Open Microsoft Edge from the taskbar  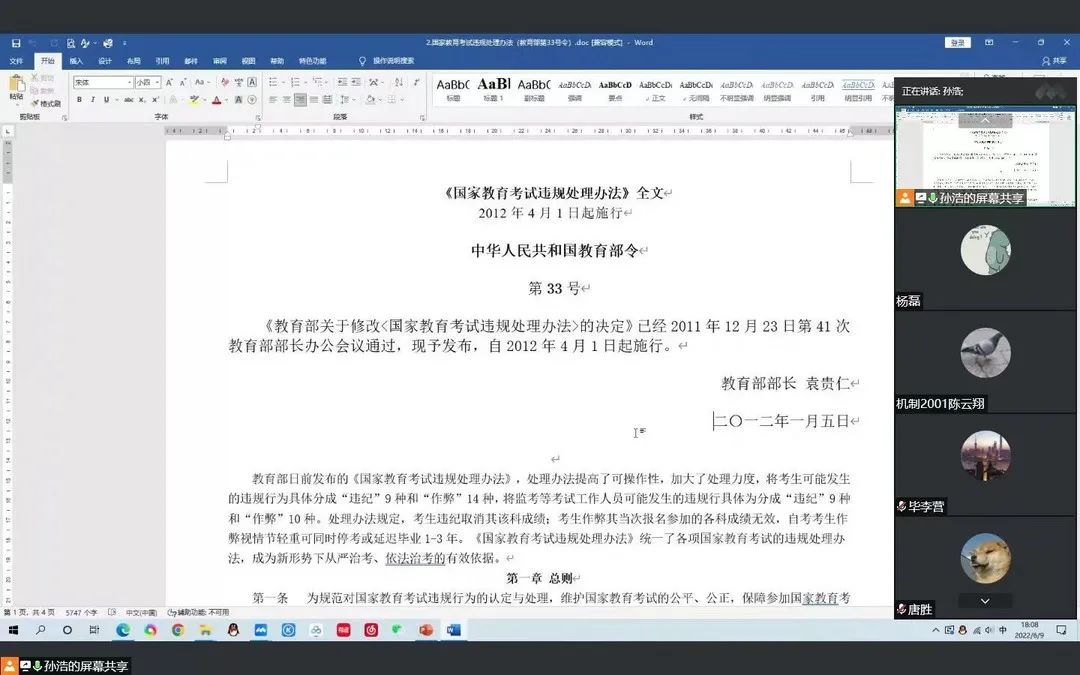click(x=123, y=630)
